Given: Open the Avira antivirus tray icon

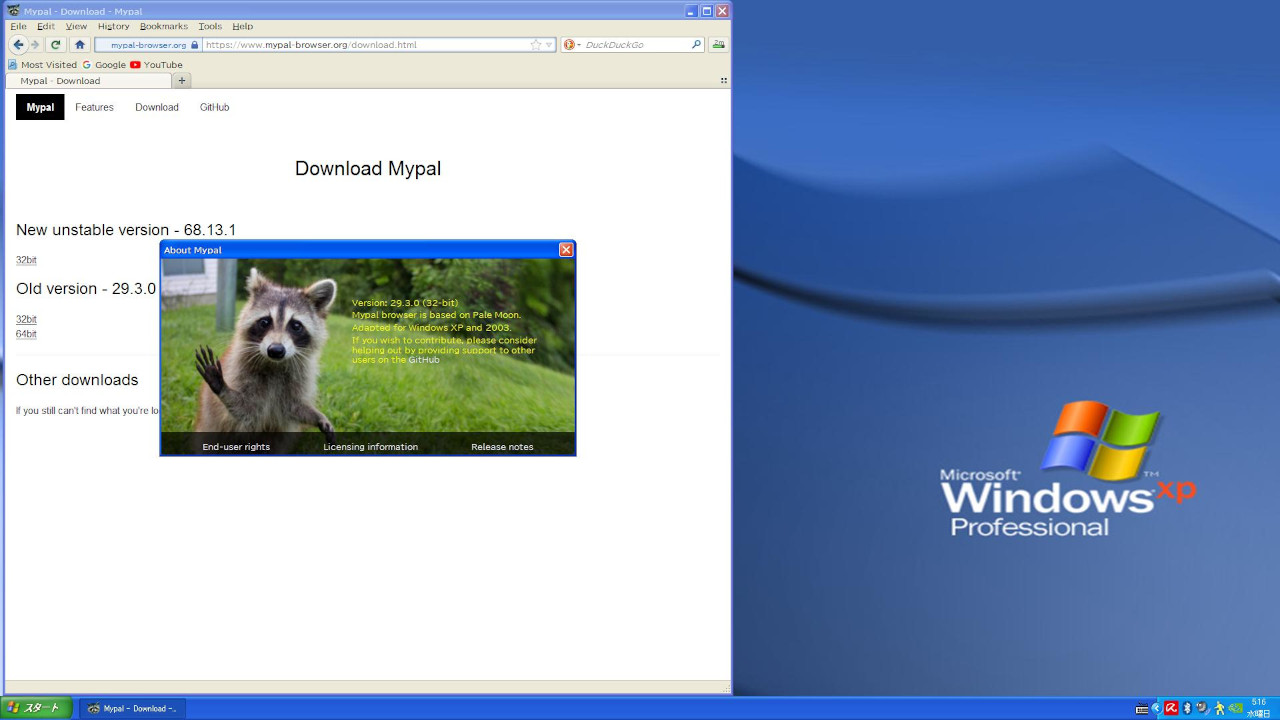Looking at the screenshot, I should coord(1171,708).
